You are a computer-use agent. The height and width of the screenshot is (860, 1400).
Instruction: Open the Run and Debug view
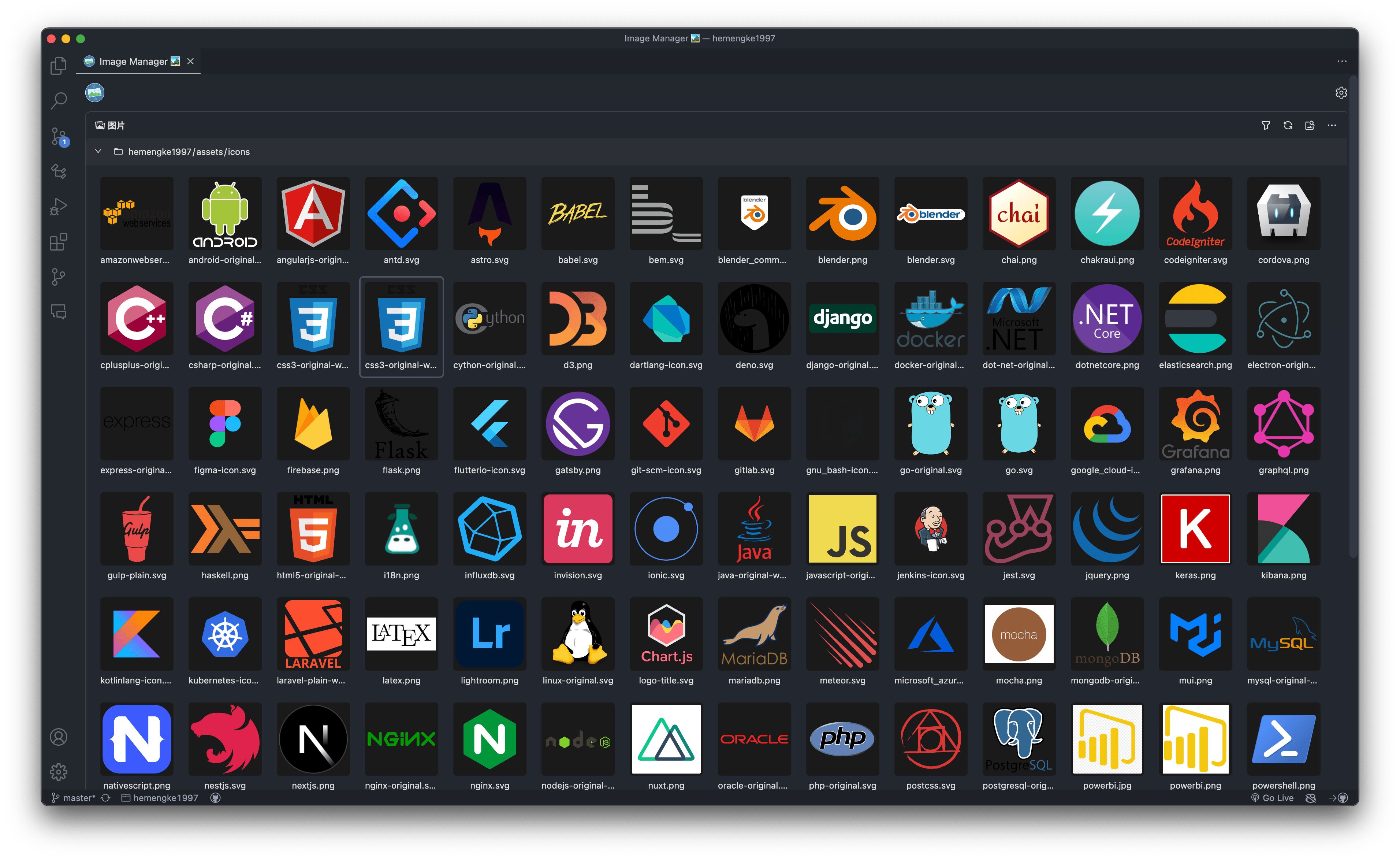click(59, 207)
